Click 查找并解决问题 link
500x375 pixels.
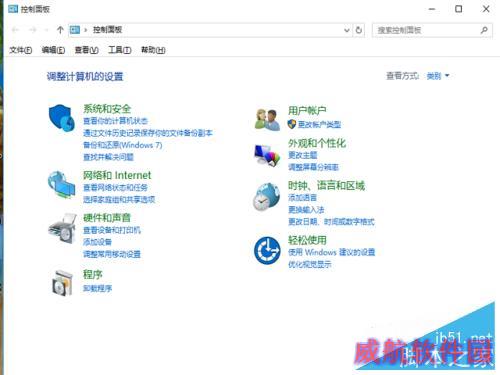point(108,157)
